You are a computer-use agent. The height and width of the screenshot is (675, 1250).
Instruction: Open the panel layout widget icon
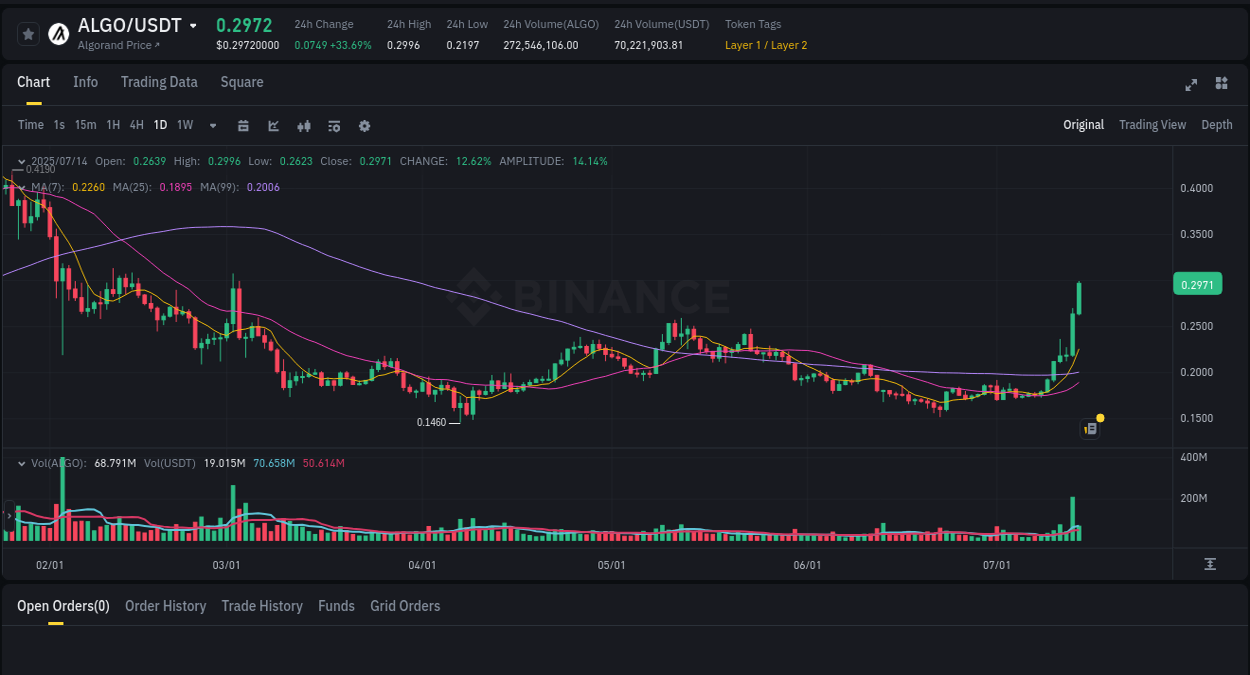pyautogui.click(x=1221, y=85)
